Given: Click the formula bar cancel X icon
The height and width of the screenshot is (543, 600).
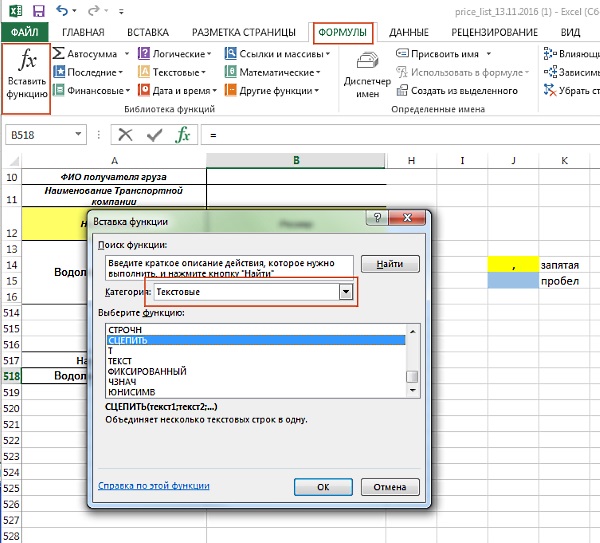Looking at the screenshot, I should (x=126, y=134).
